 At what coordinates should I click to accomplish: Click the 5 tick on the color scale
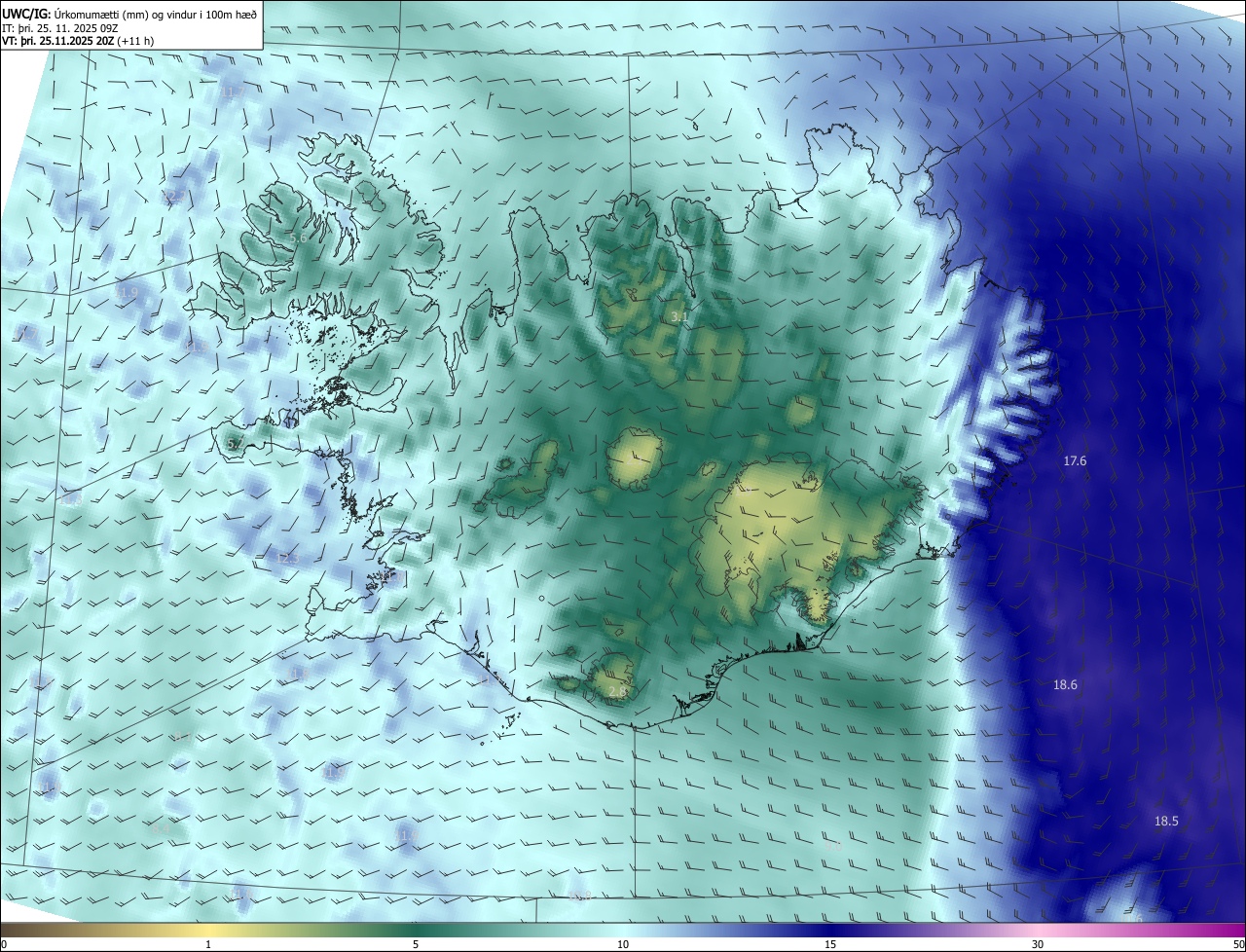416,944
